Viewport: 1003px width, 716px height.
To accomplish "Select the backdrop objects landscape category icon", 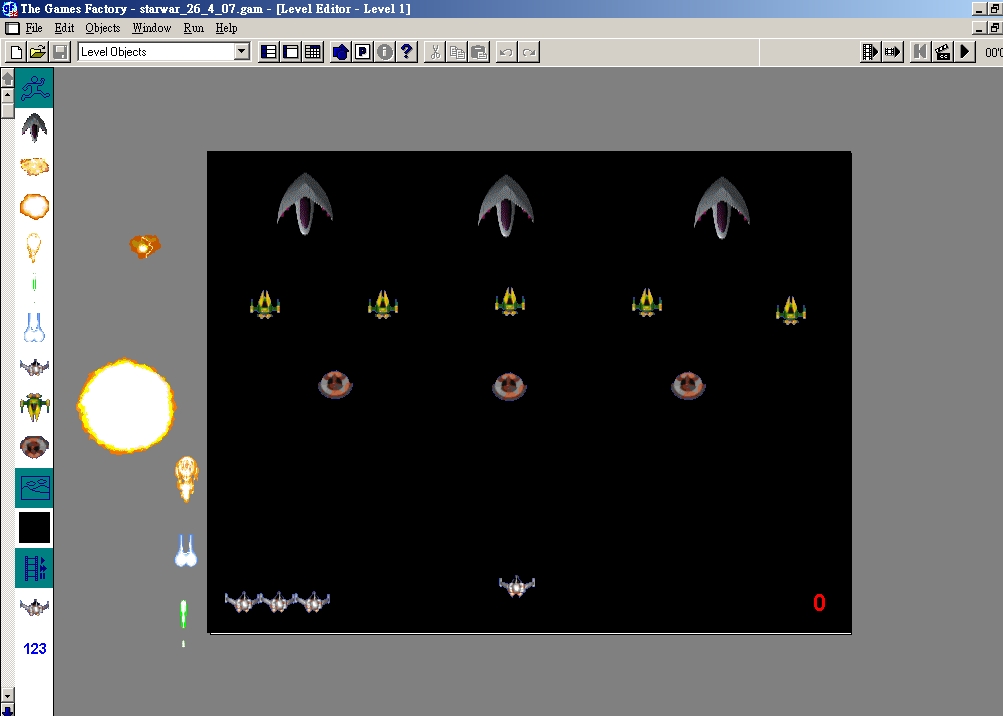I will tap(34, 488).
